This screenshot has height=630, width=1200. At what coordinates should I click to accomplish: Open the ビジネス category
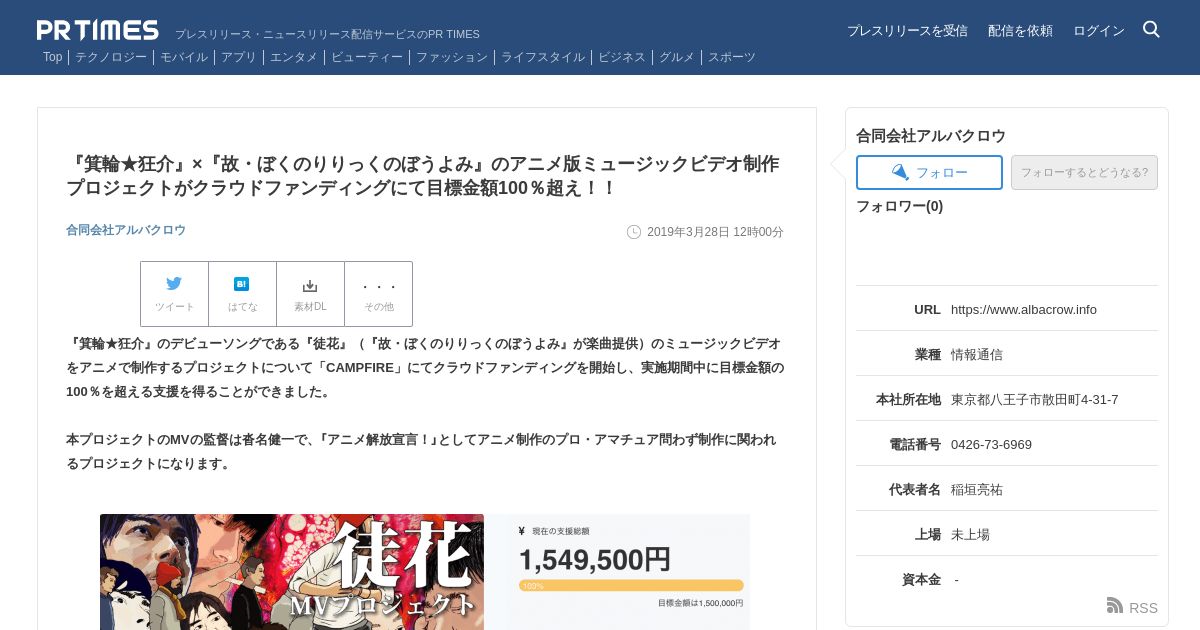pyautogui.click(x=622, y=57)
